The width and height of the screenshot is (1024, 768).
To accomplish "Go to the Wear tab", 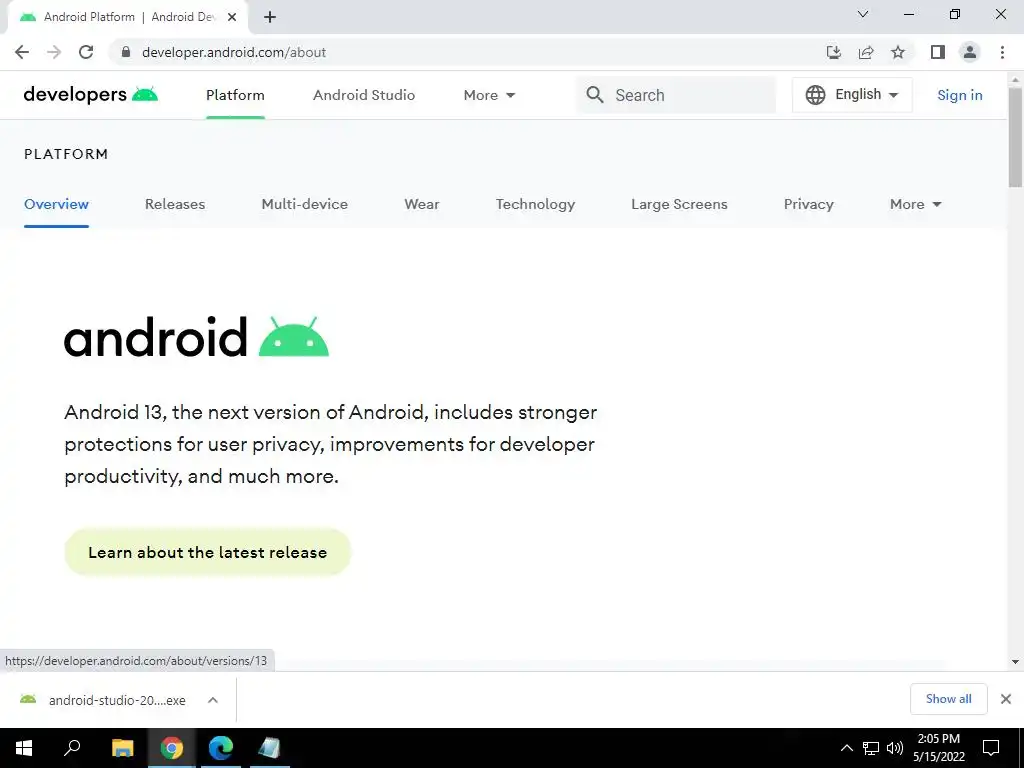I will 422,204.
